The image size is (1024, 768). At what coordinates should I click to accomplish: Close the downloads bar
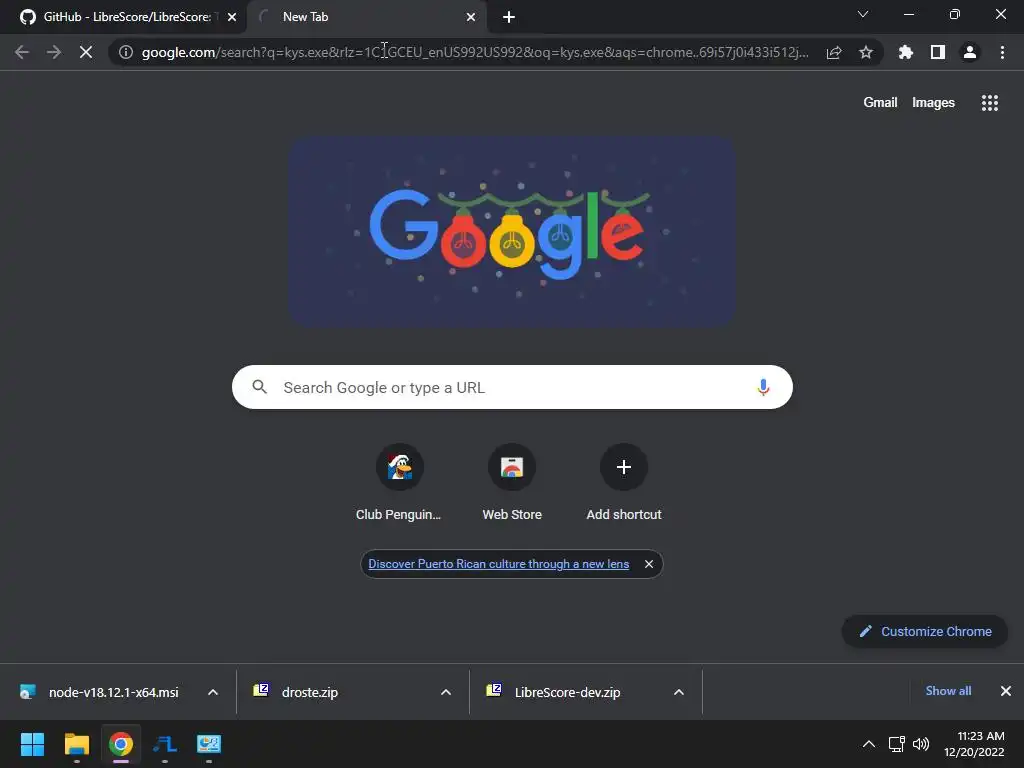[x=1006, y=691]
